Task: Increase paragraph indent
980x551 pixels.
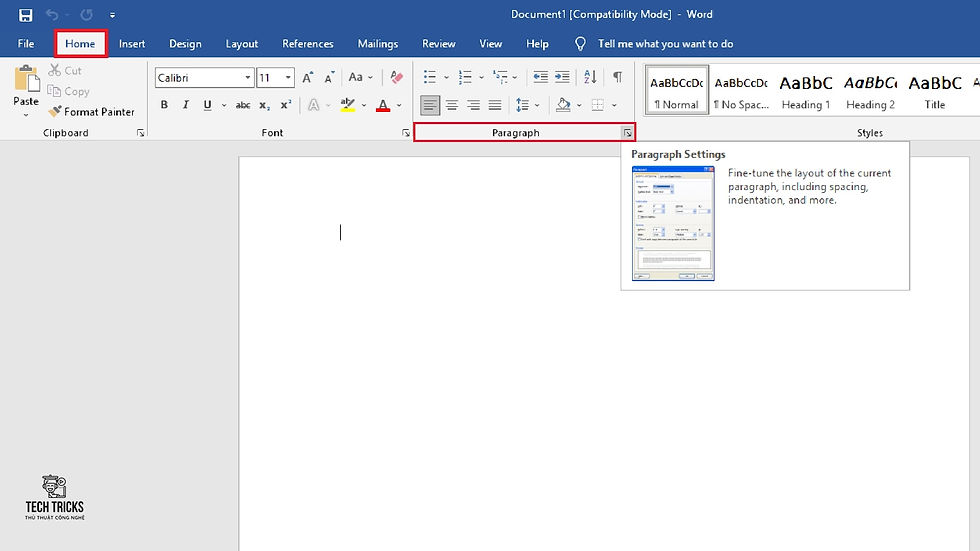Action: coord(562,77)
